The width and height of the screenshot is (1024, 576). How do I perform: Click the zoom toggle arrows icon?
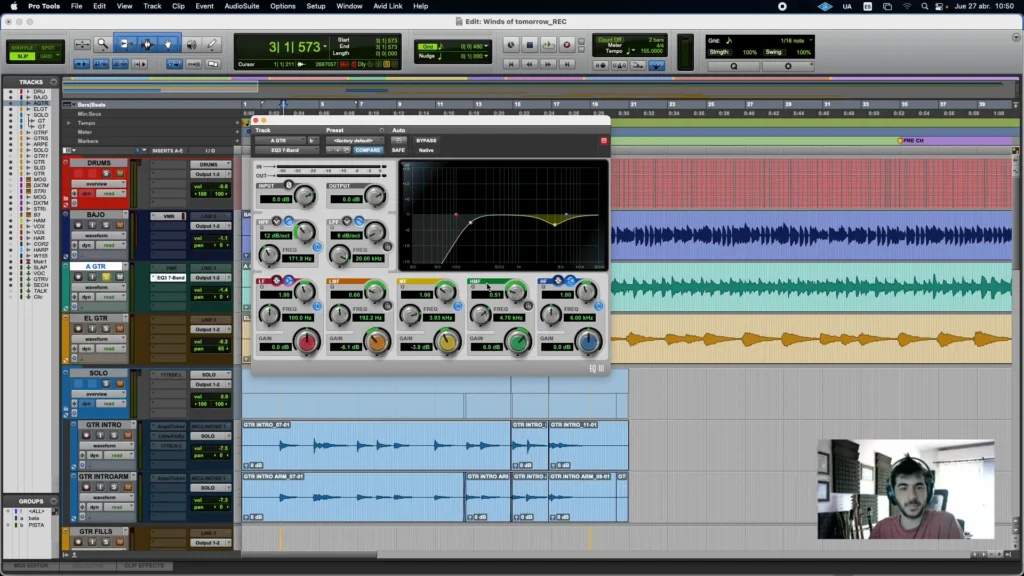click(x=82, y=44)
